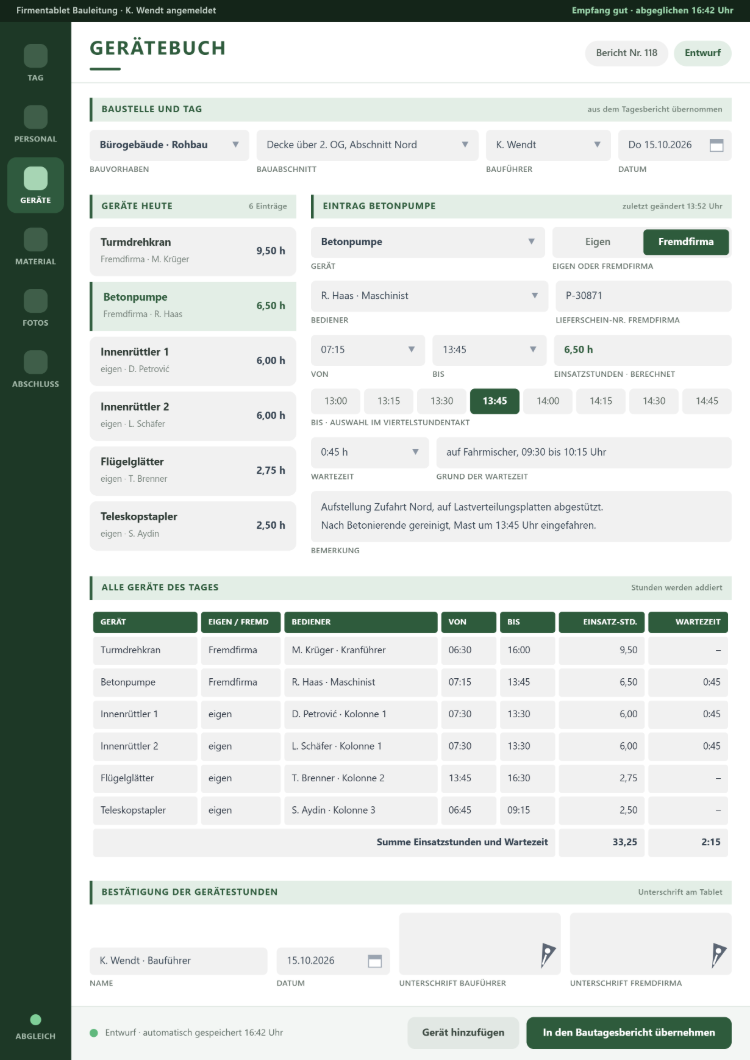Click into the Bemerkung text area

(x=521, y=516)
